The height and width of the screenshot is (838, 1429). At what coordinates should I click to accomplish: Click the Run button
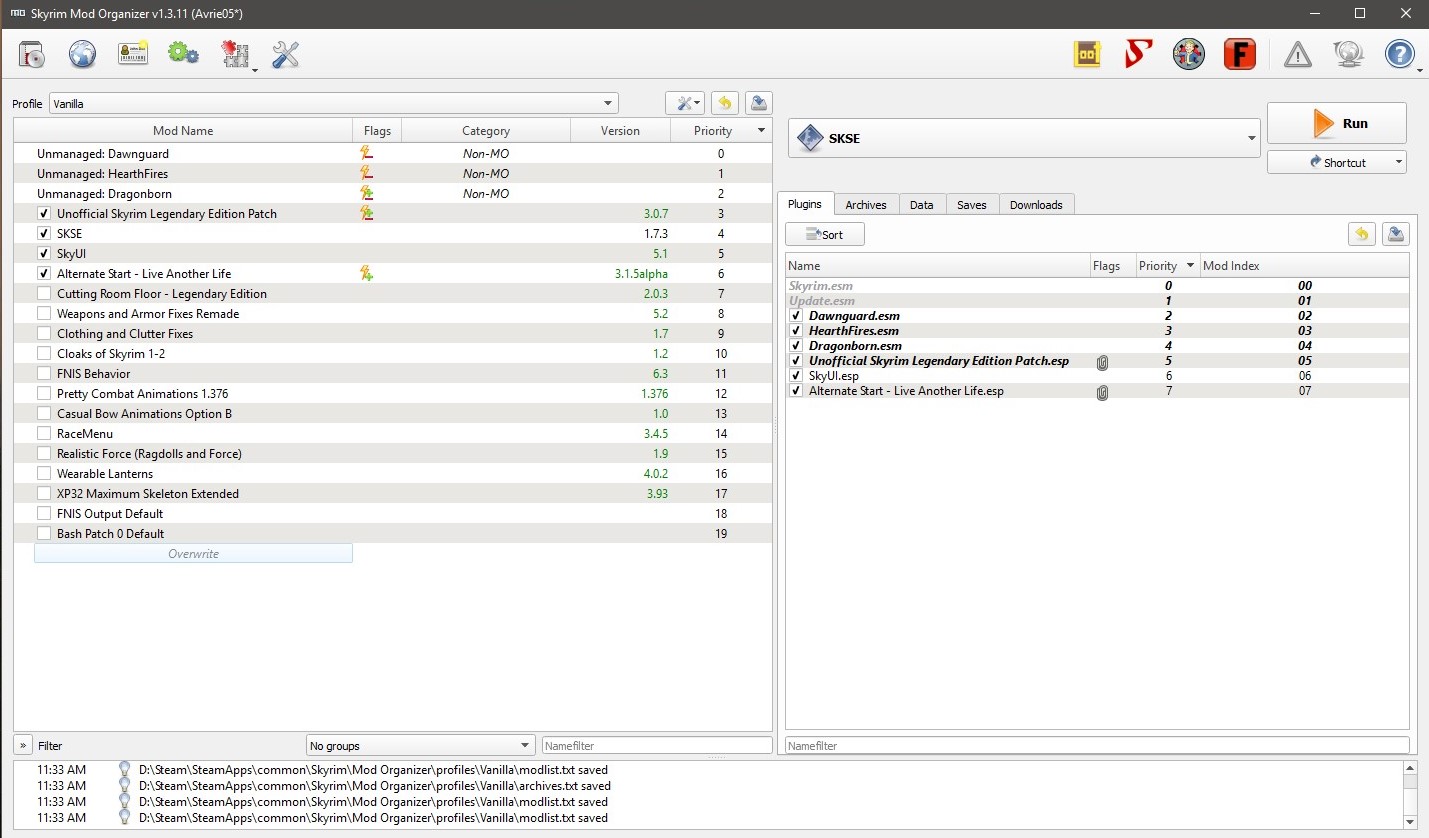click(1336, 123)
